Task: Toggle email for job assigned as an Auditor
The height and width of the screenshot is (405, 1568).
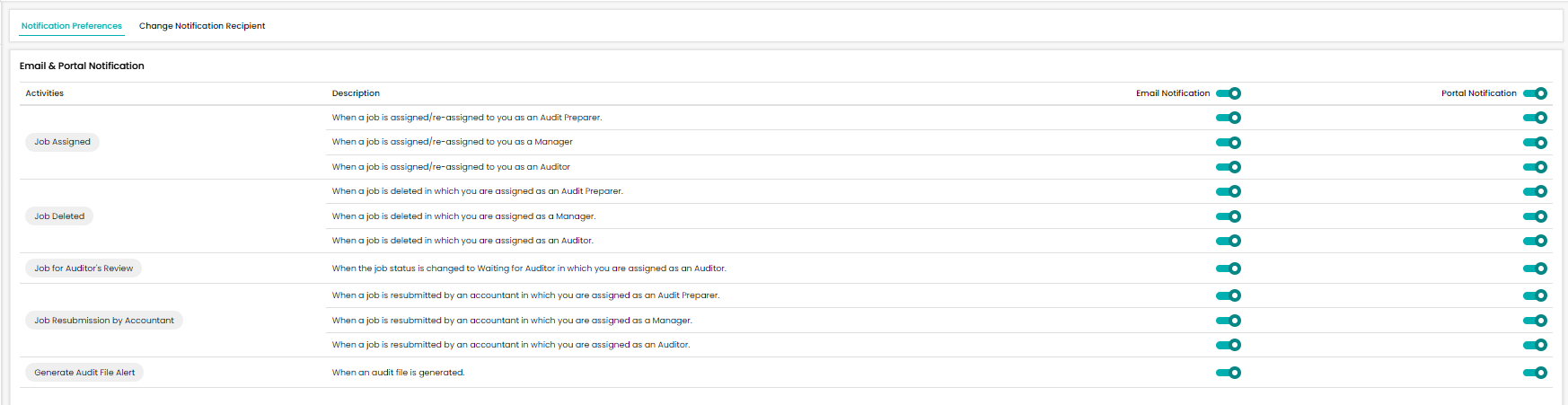Action: [x=1229, y=167]
